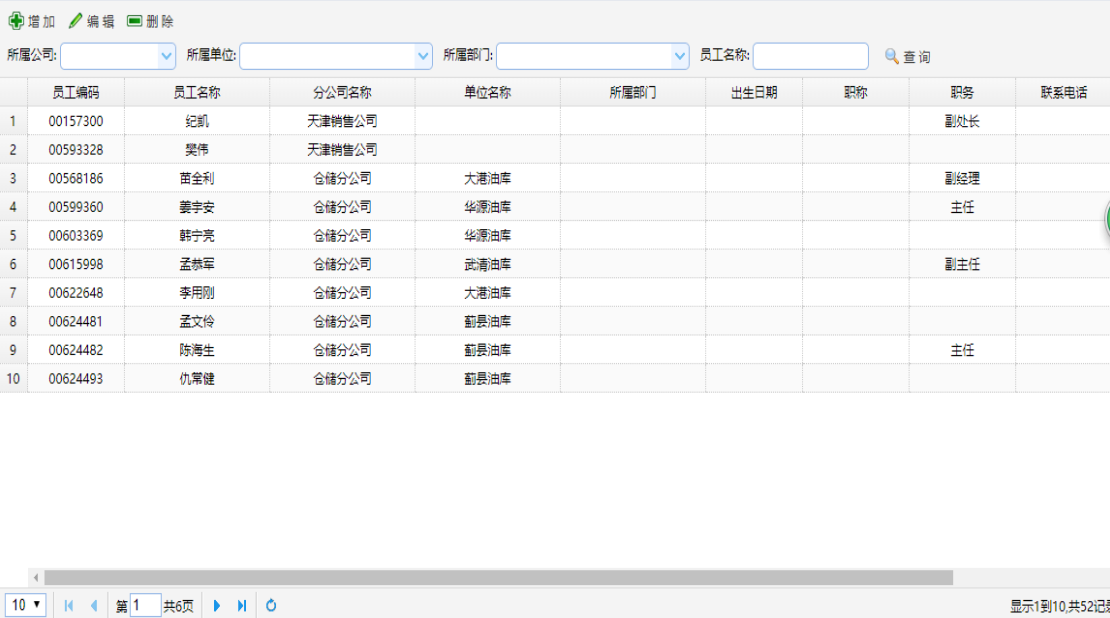Click row number 10 cell
This screenshot has width=1110, height=618.
(13, 379)
